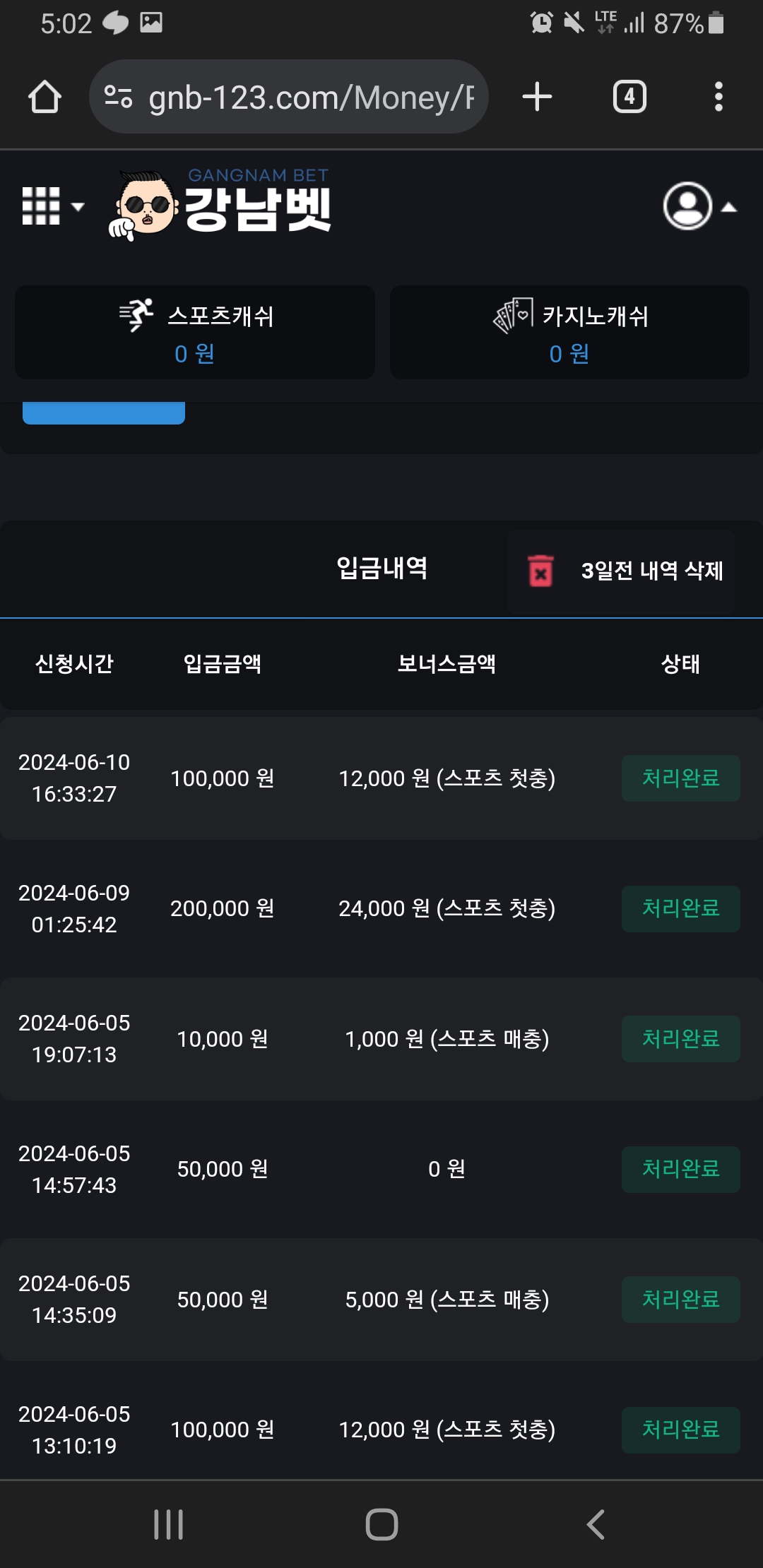
Task: Expand the user profile account menu
Action: 699,206
